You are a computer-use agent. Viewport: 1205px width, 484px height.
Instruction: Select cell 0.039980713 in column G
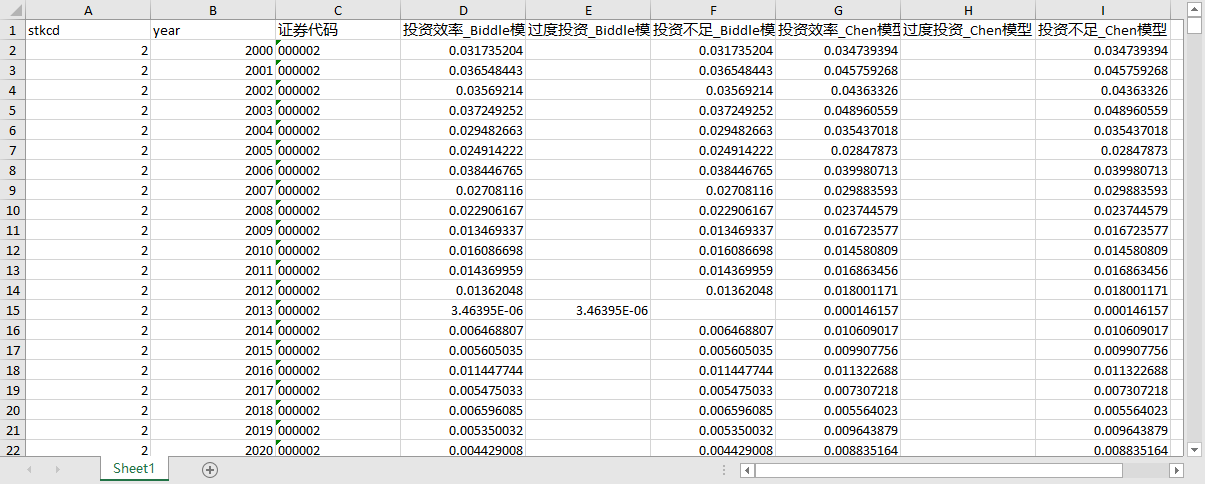coord(838,170)
